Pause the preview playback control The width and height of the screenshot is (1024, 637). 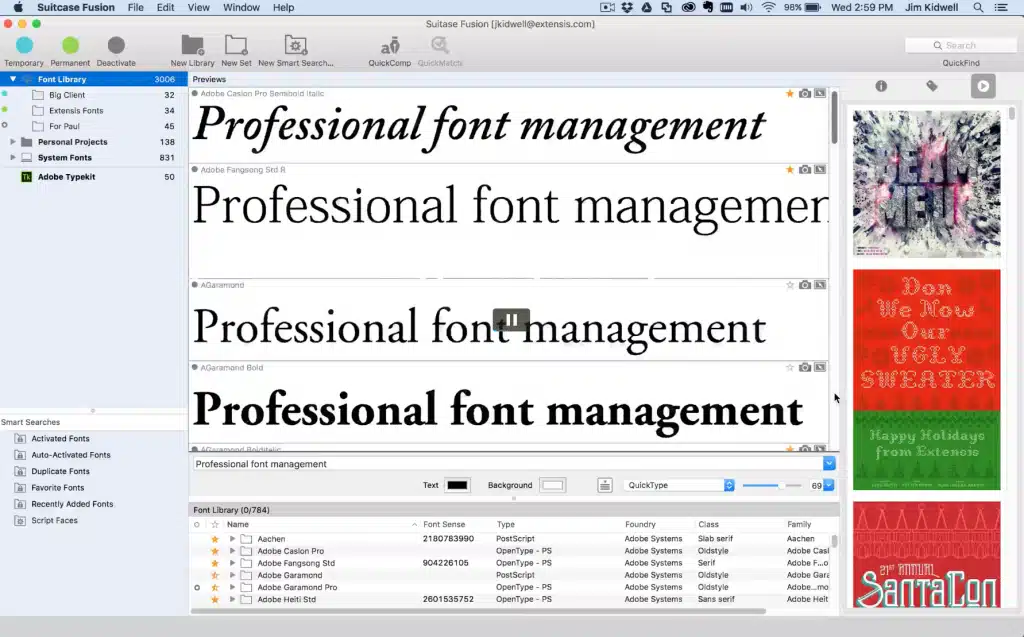pyautogui.click(x=511, y=318)
